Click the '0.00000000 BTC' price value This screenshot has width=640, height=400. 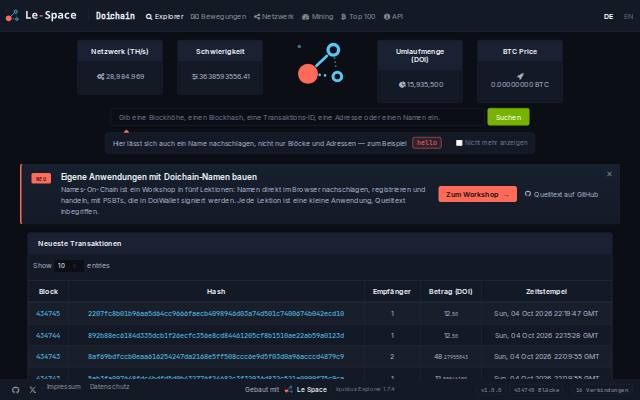pos(520,84)
